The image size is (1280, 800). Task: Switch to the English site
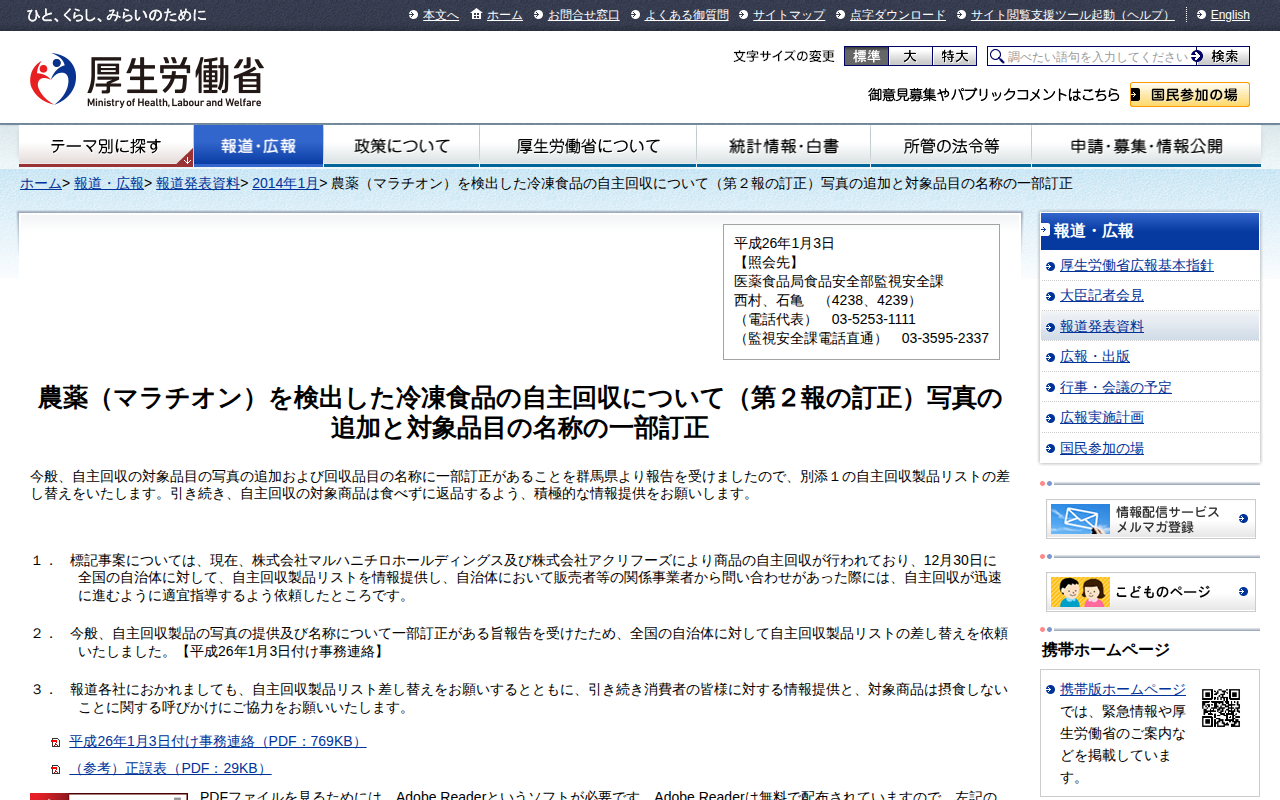point(1230,15)
